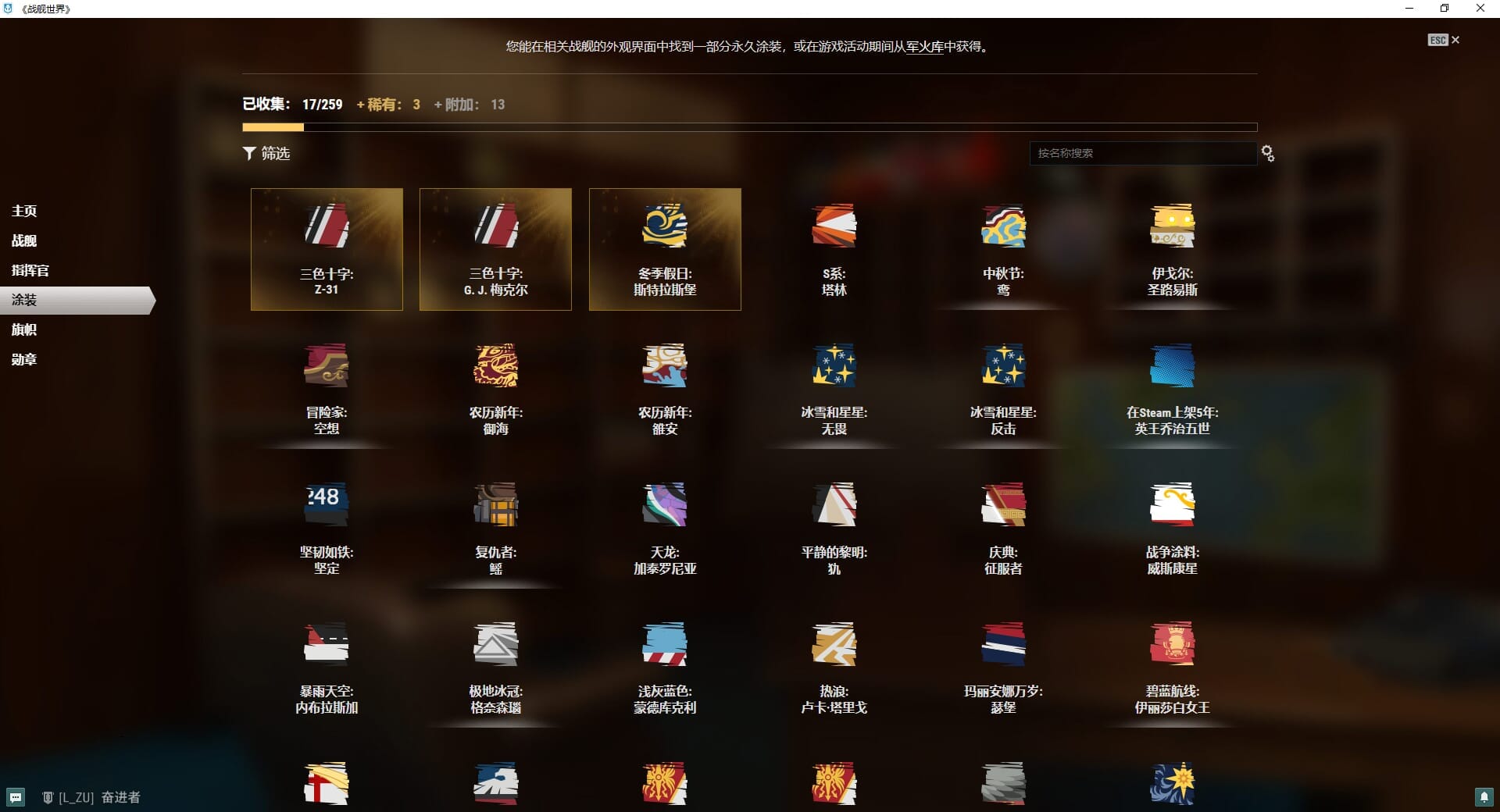Viewport: 1500px width, 812px height.
Task: Follow the 军火库 link
Action: [x=924, y=47]
